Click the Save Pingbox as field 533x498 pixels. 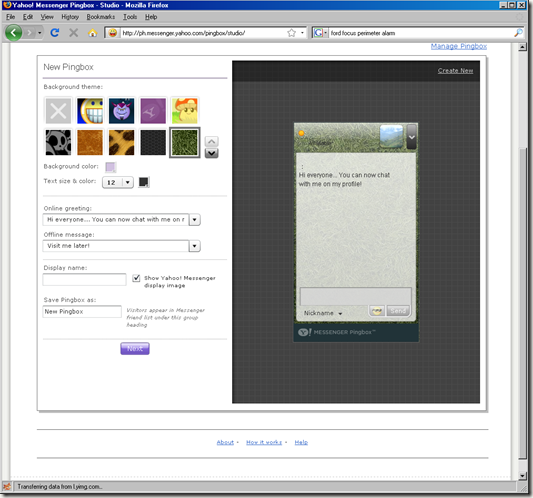coord(82,311)
